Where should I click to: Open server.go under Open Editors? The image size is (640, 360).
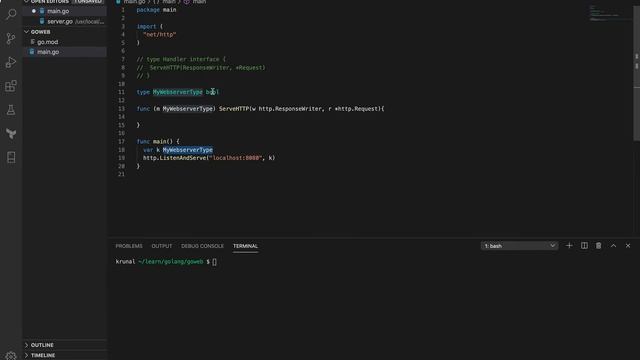pos(60,21)
